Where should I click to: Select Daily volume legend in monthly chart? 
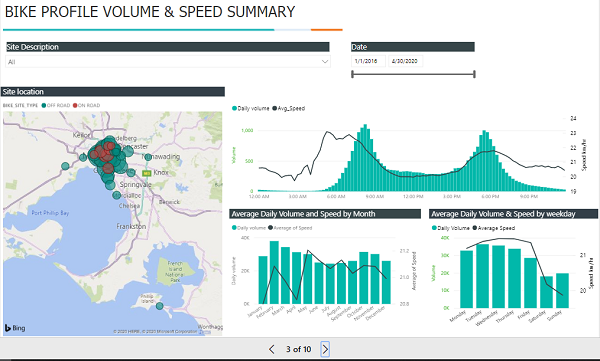click(249, 228)
